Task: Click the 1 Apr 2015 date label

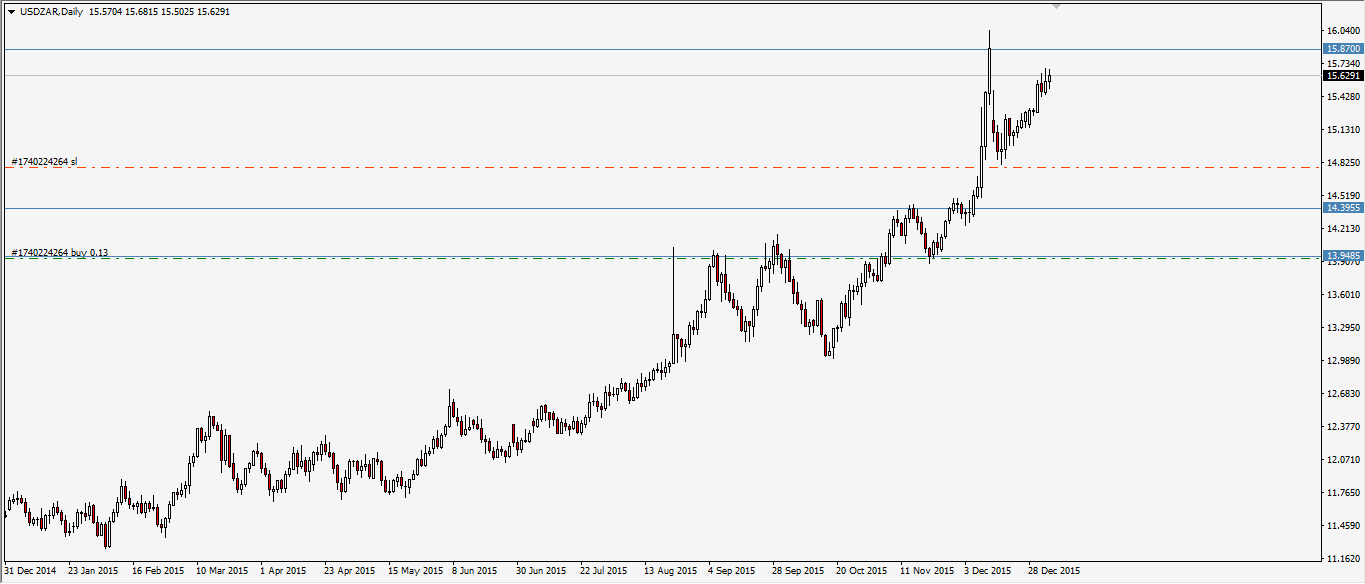Action: pos(283,571)
